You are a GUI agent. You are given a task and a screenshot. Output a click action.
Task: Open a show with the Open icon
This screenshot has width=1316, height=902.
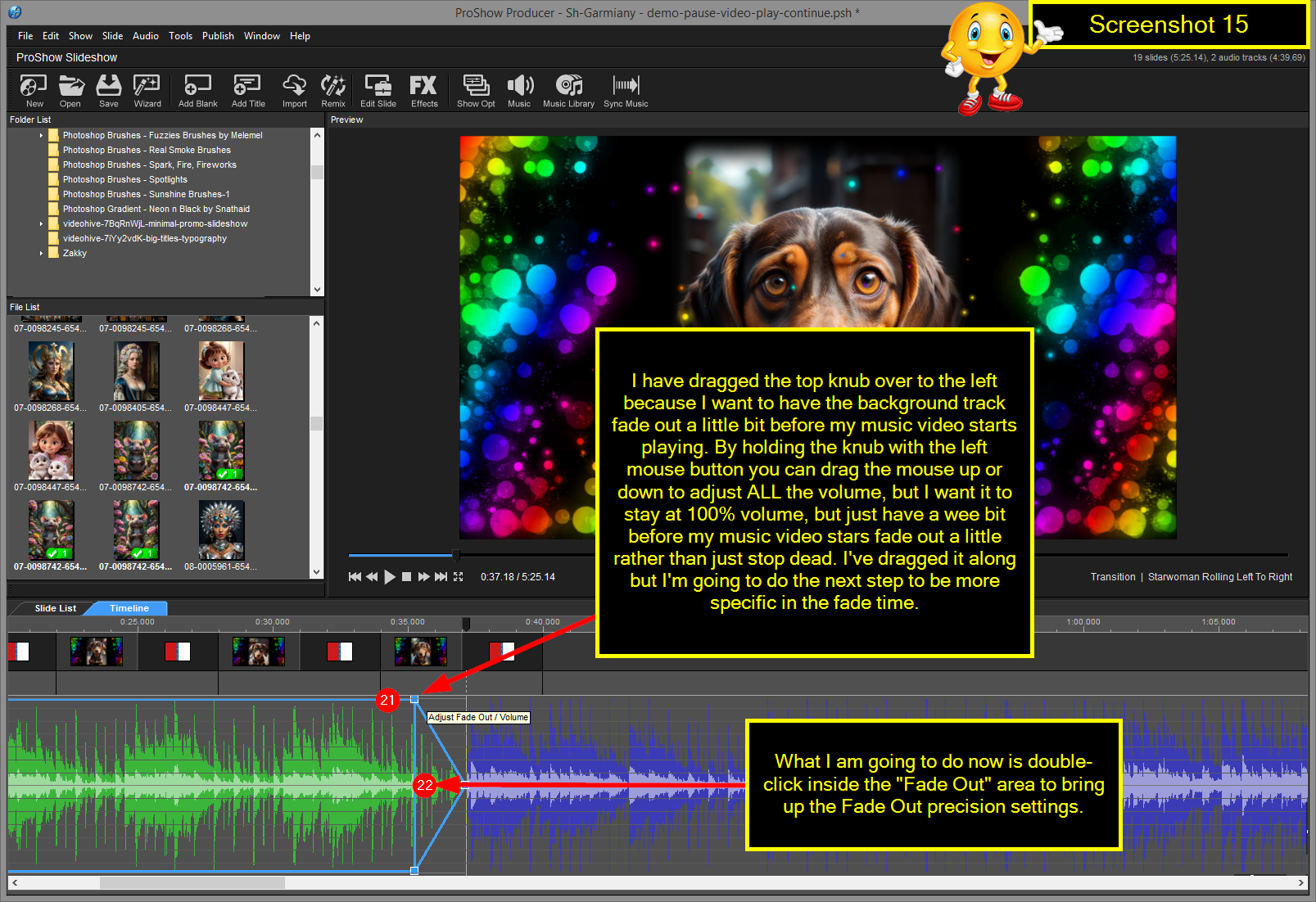point(70,91)
